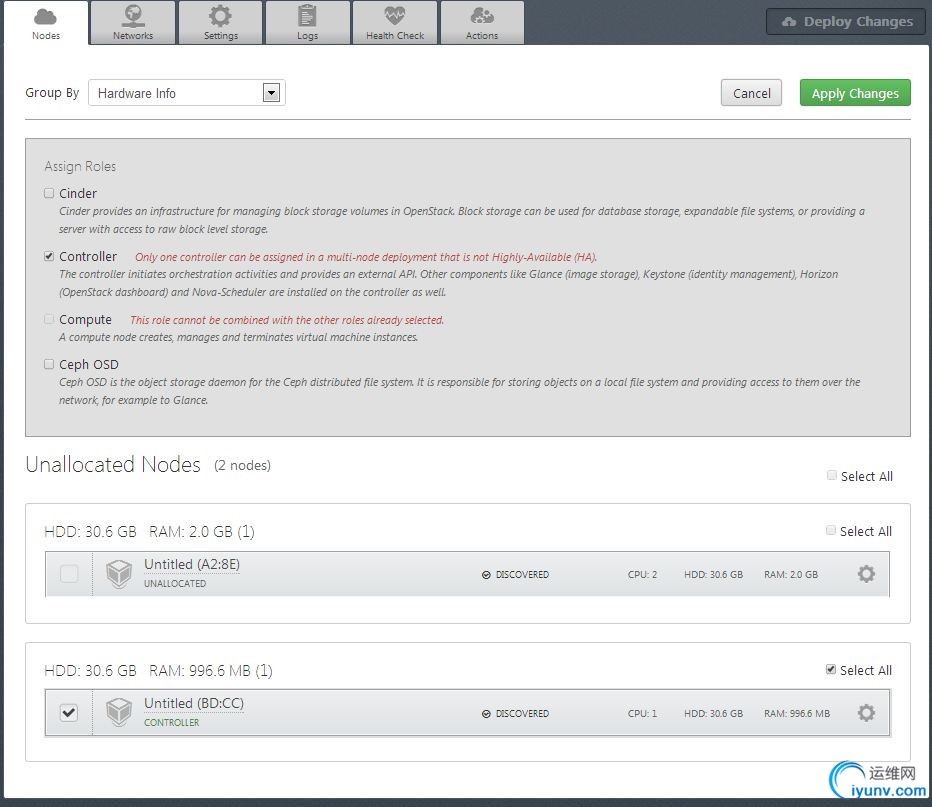Switch to the Networks tab
Viewport: 932px width, 807px height.
coord(133,23)
